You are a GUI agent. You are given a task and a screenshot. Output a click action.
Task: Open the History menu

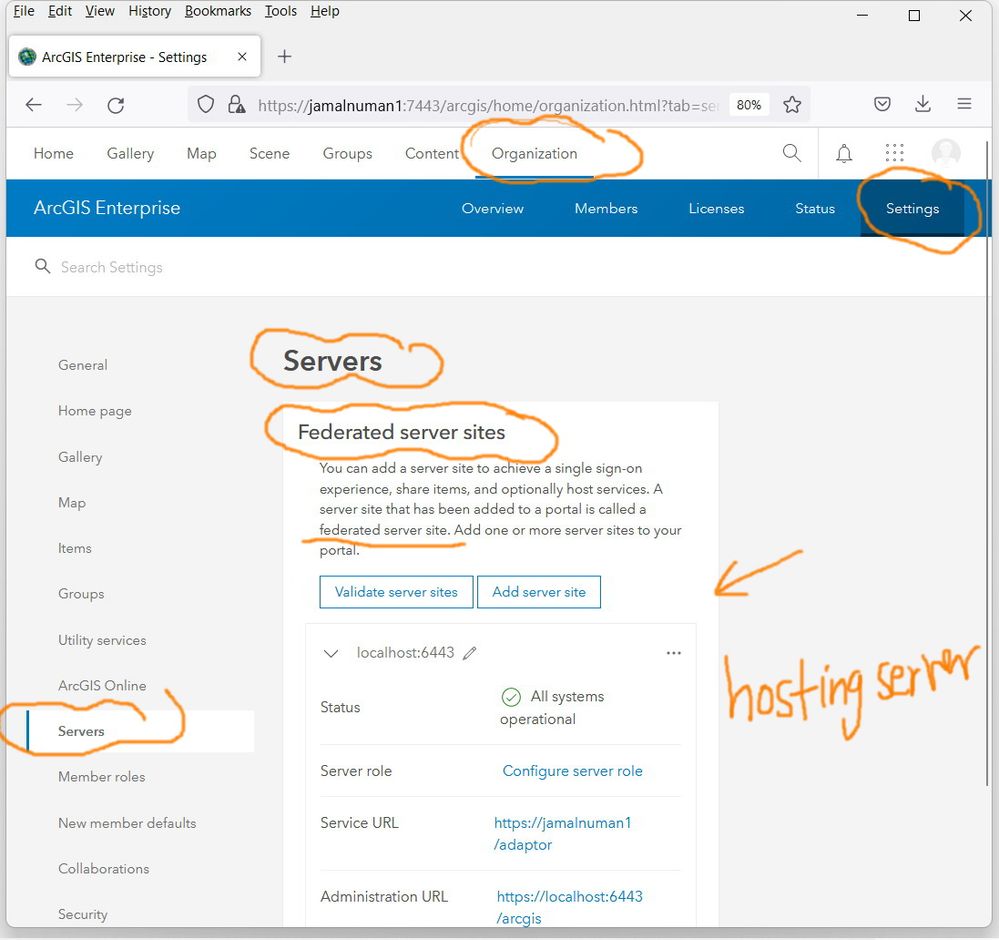(x=150, y=11)
